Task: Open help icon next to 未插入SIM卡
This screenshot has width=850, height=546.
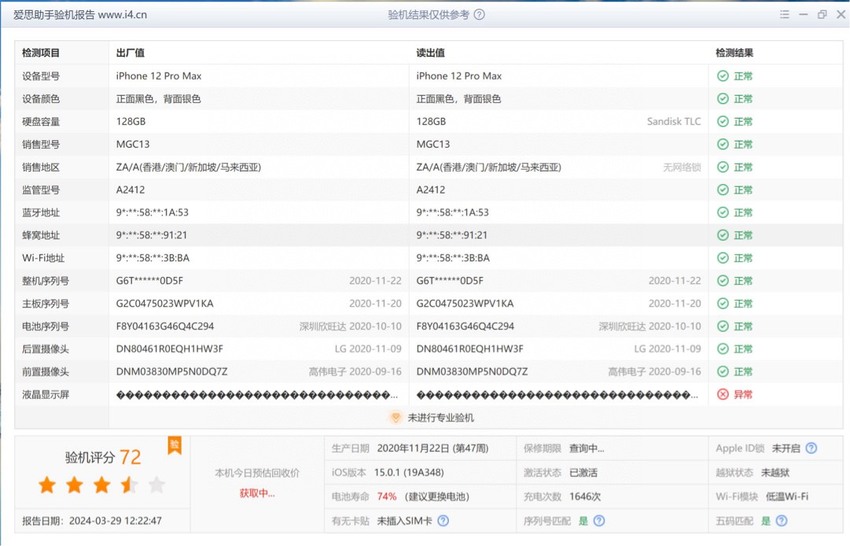Action: click(443, 521)
